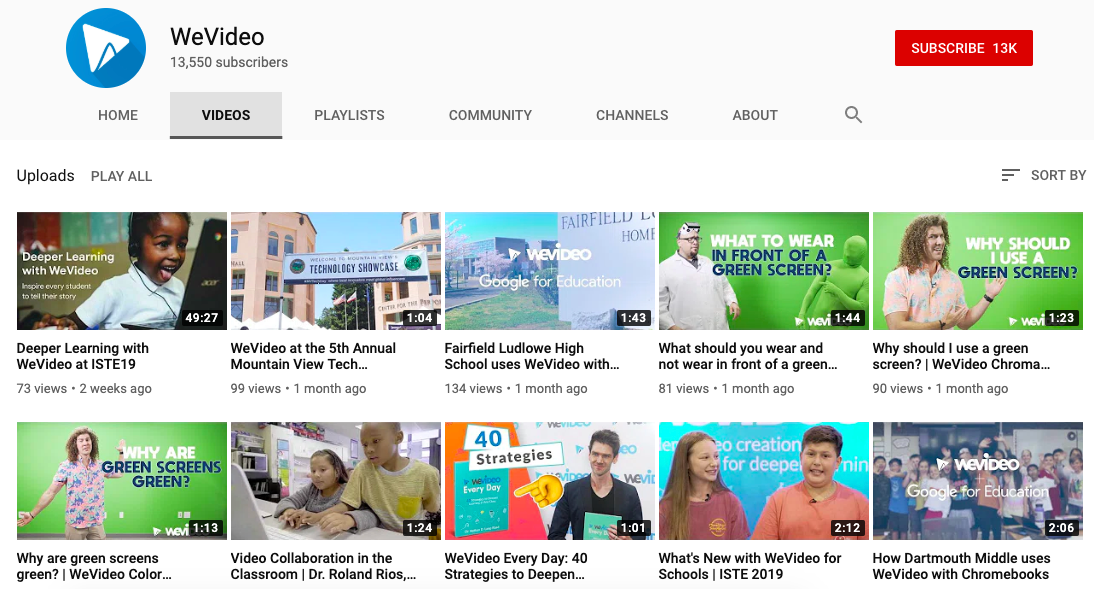Click the 1:04 duration badge
The image size is (1094, 589).
[x=419, y=318]
